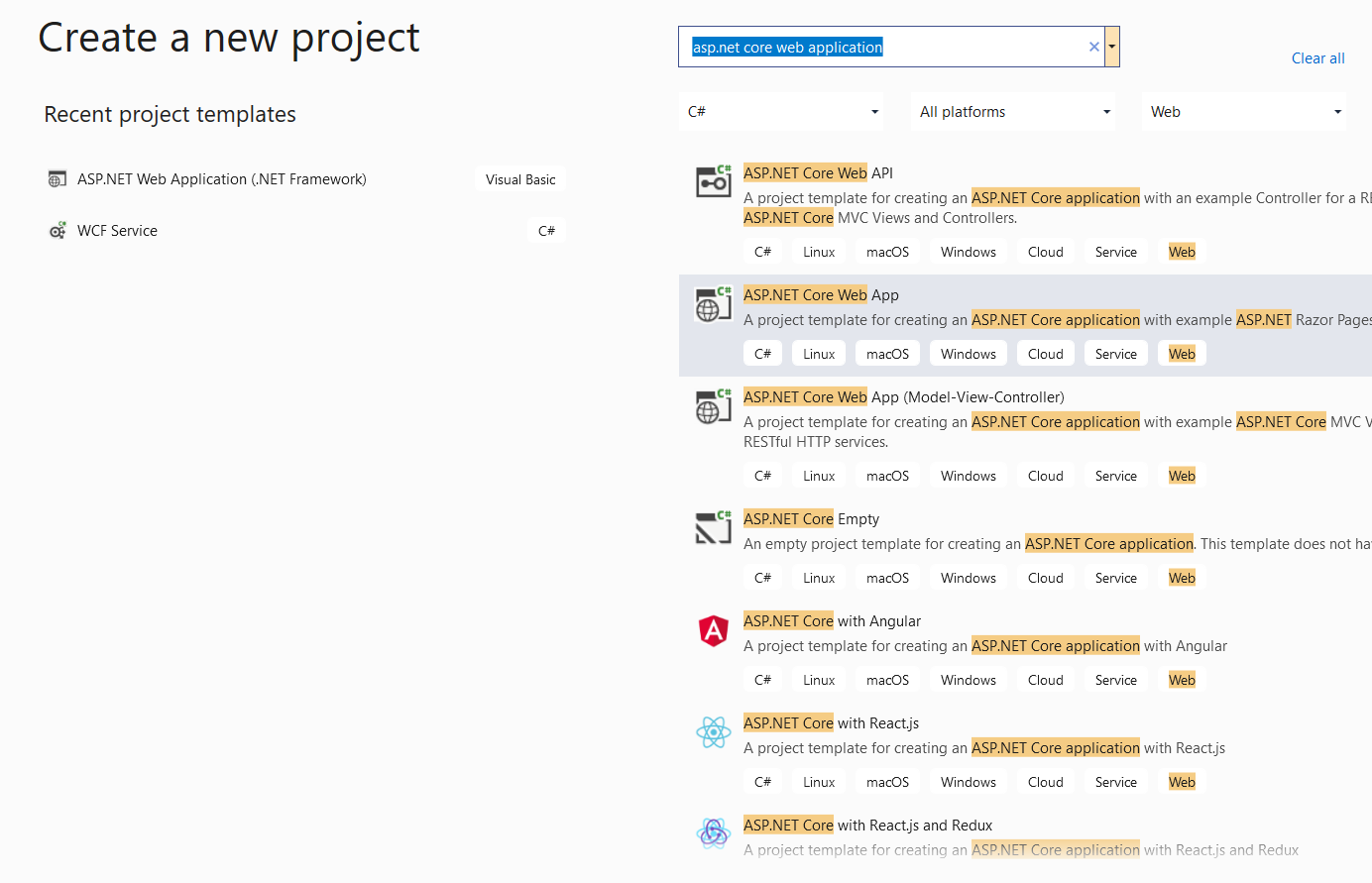1372x883 pixels.
Task: Click the Cloud tag under Web App
Action: 1046,354
